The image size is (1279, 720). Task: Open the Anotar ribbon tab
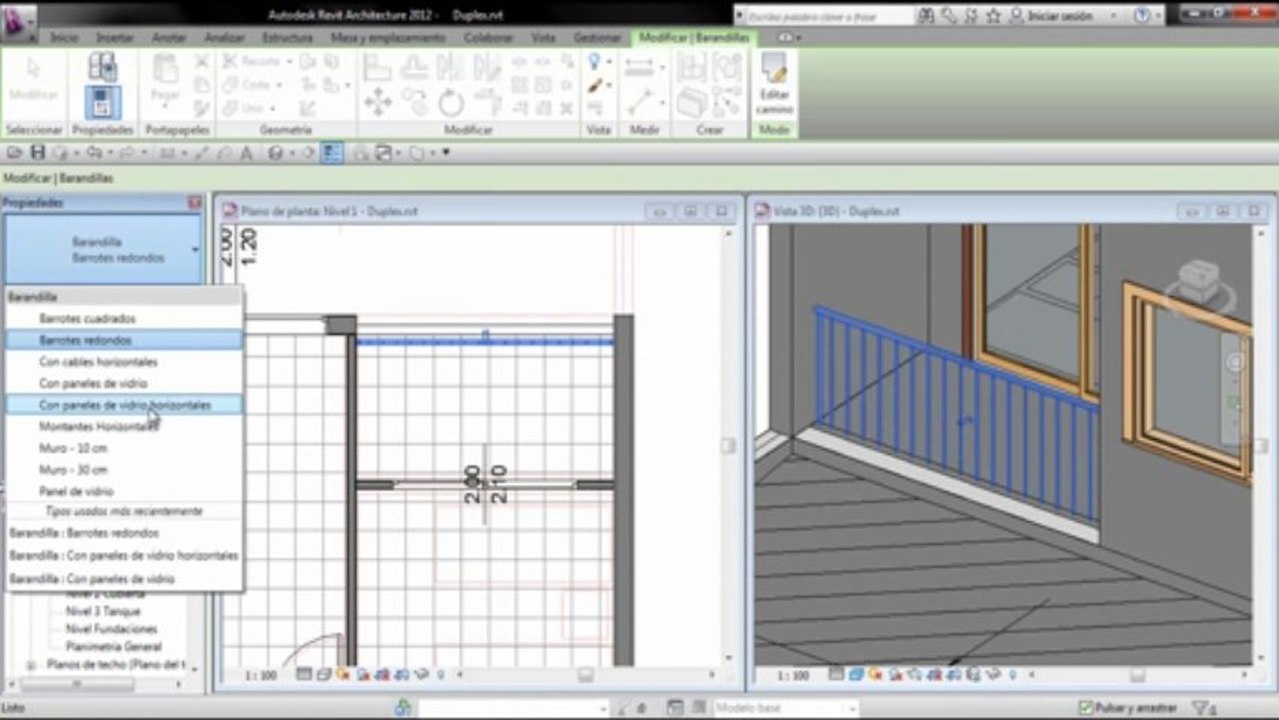tap(169, 37)
